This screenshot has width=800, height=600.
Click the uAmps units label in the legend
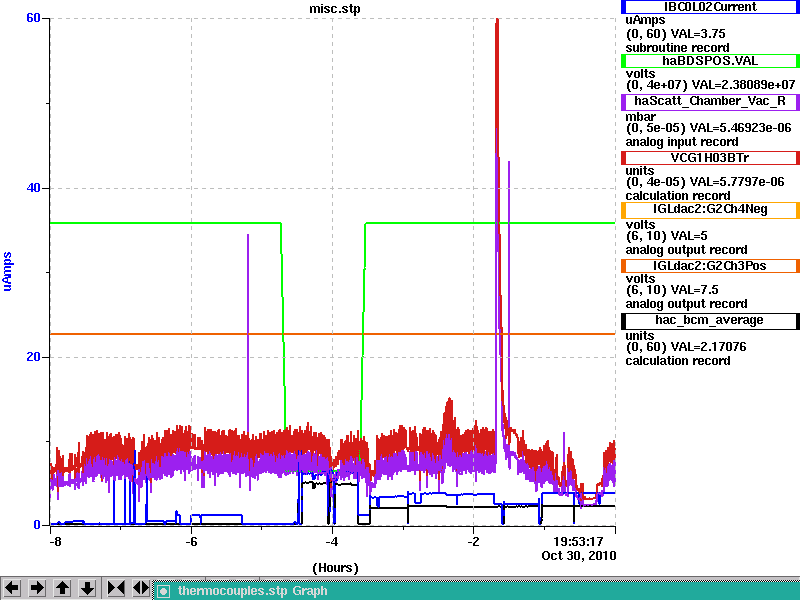click(x=645, y=20)
